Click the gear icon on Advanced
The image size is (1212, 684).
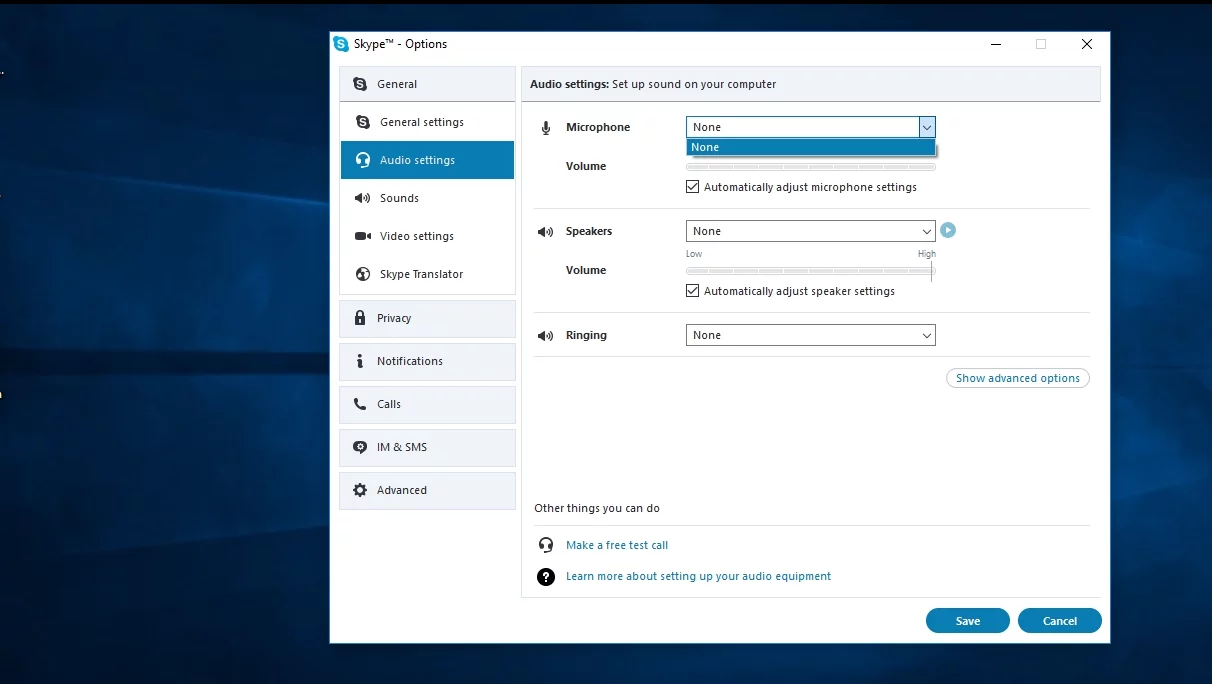point(360,490)
